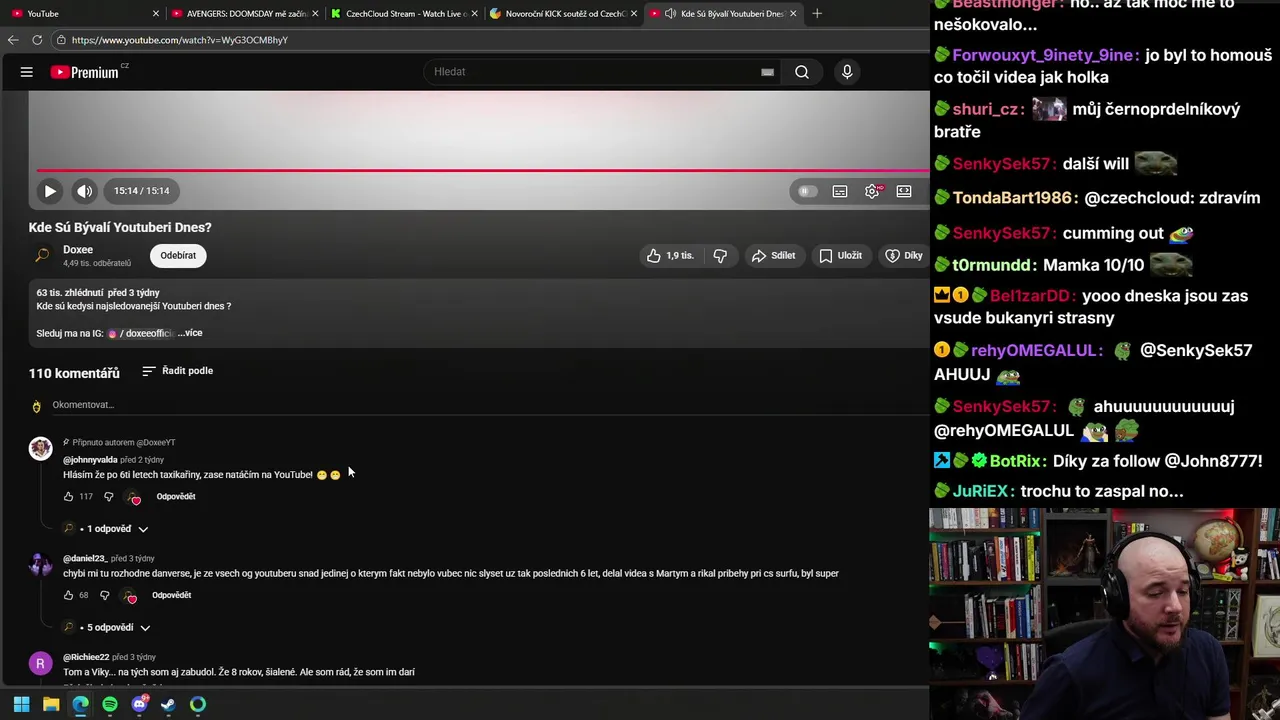
Task: Open the @johnnyvalda username link
Action: coord(90,460)
